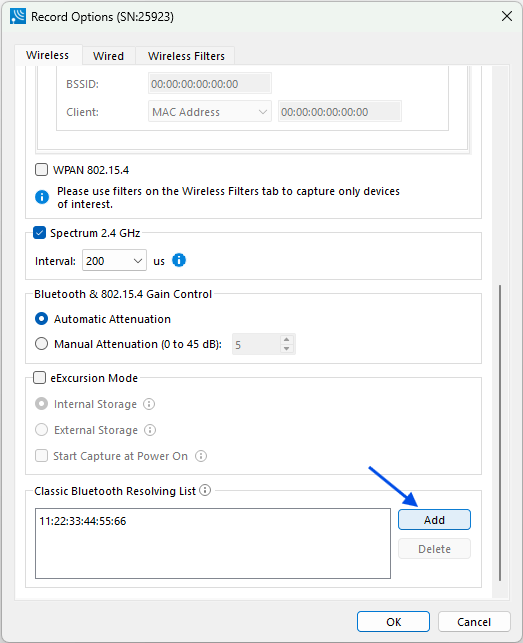Uncheck Spectrum 2.4 GHz

point(39,233)
